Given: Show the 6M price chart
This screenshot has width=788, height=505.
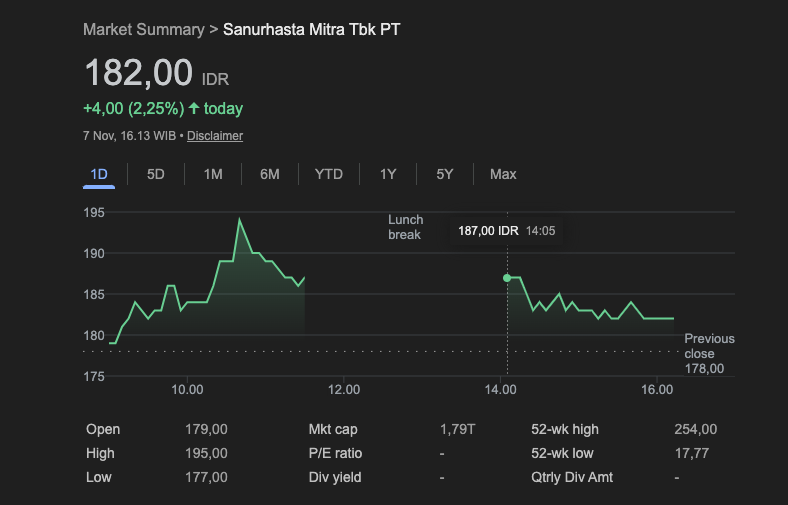Looking at the screenshot, I should pyautogui.click(x=270, y=174).
